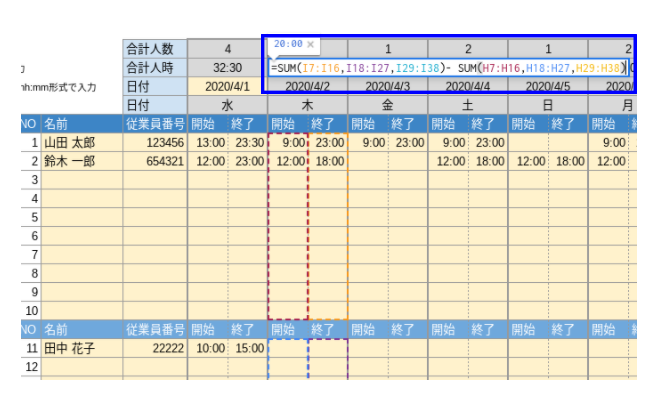The width and height of the screenshot is (665, 399).
Task: Select 鈴木 一郎's Saturday start 12:00
Action: [448, 161]
